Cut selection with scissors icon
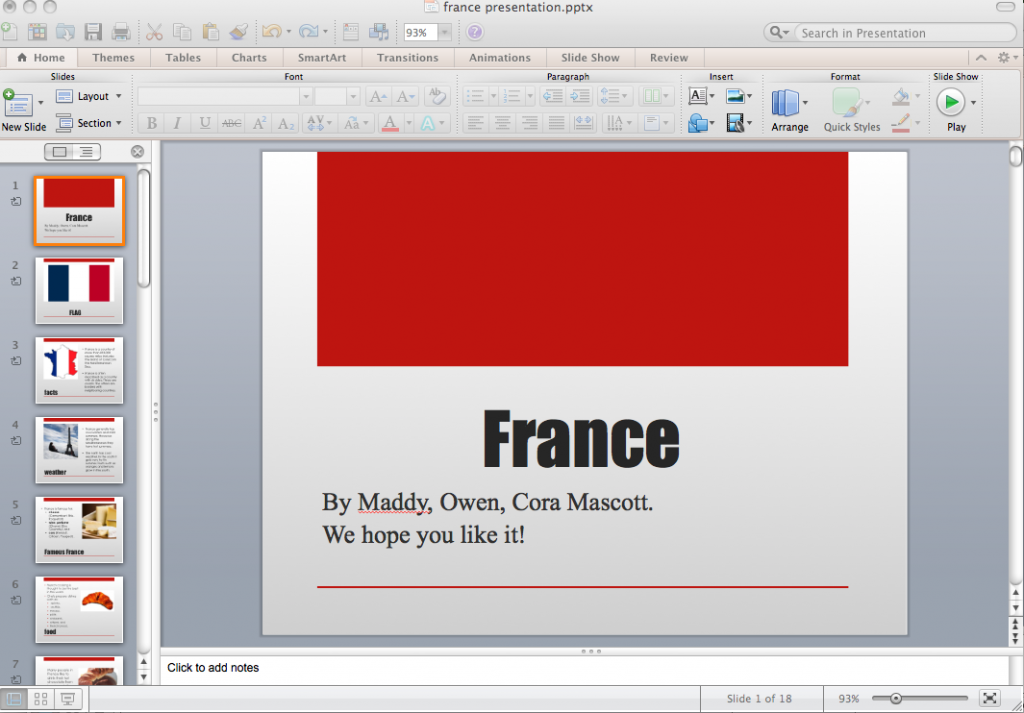Image resolution: width=1024 pixels, height=713 pixels. click(154, 31)
